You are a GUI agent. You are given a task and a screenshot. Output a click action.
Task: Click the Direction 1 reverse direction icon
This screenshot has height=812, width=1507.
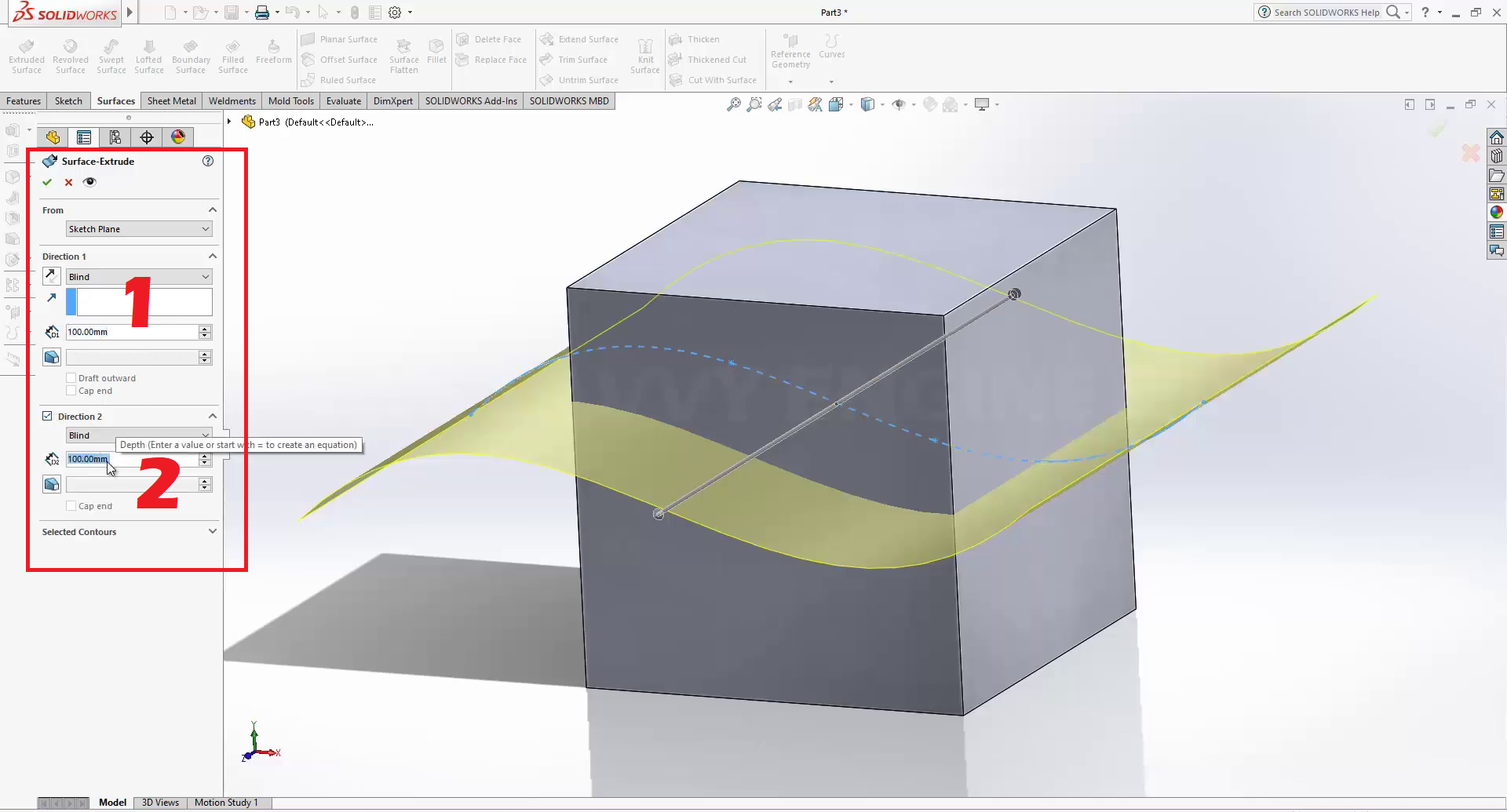(x=52, y=276)
